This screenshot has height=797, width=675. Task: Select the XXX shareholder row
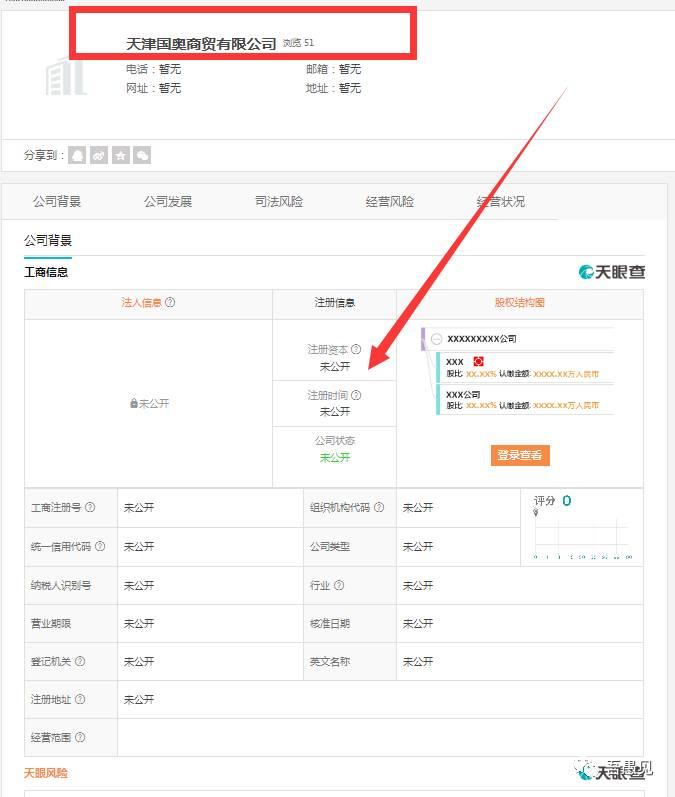coord(525,367)
